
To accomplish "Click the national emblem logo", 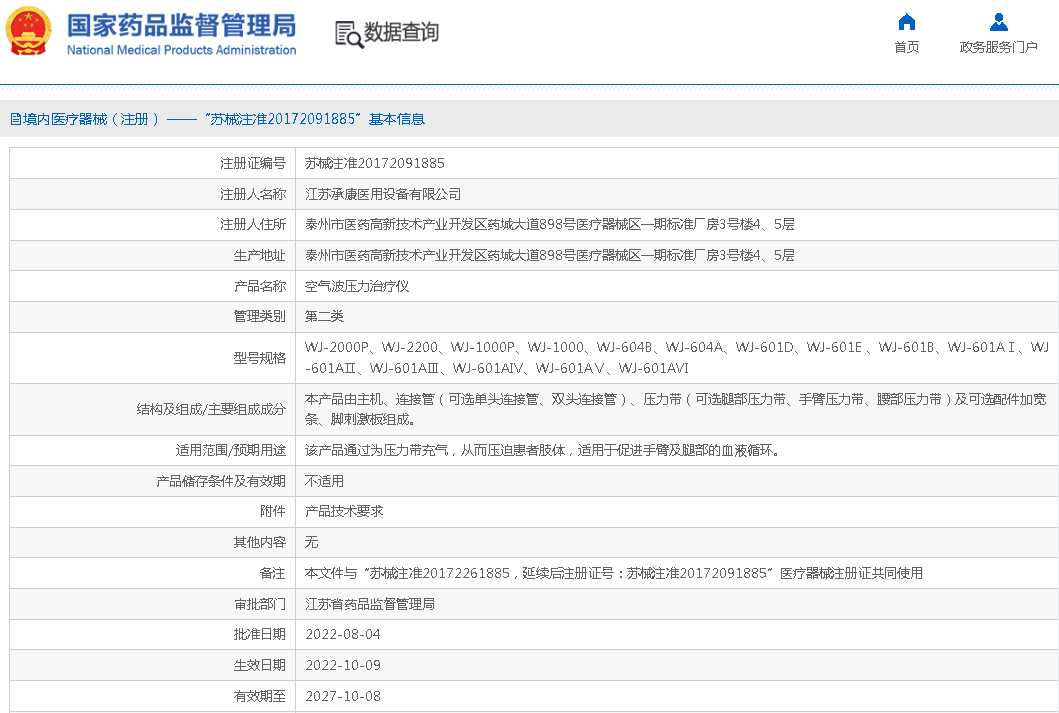I will tap(28, 32).
